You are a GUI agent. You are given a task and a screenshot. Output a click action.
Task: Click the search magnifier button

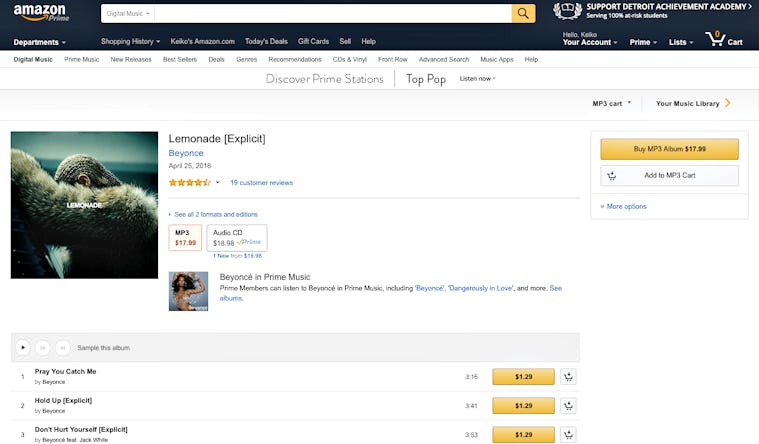(523, 13)
